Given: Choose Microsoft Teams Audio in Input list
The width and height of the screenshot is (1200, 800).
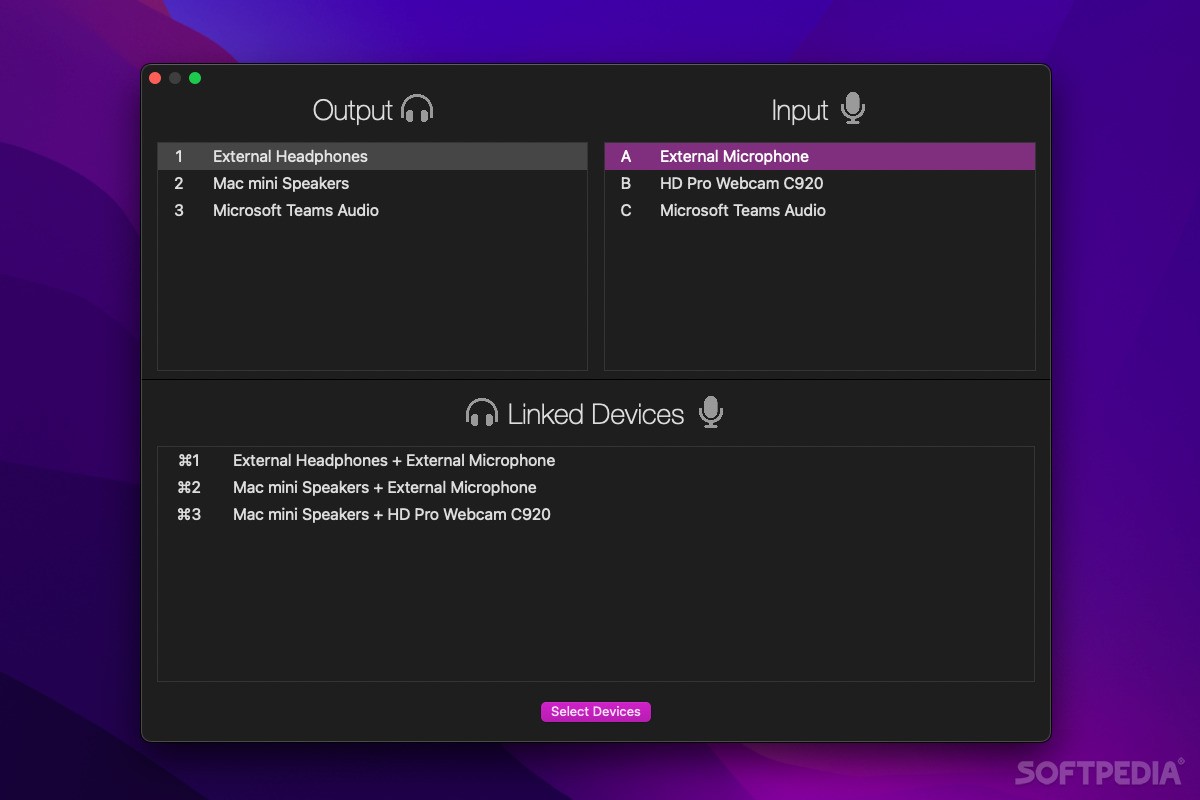Looking at the screenshot, I should (820, 211).
